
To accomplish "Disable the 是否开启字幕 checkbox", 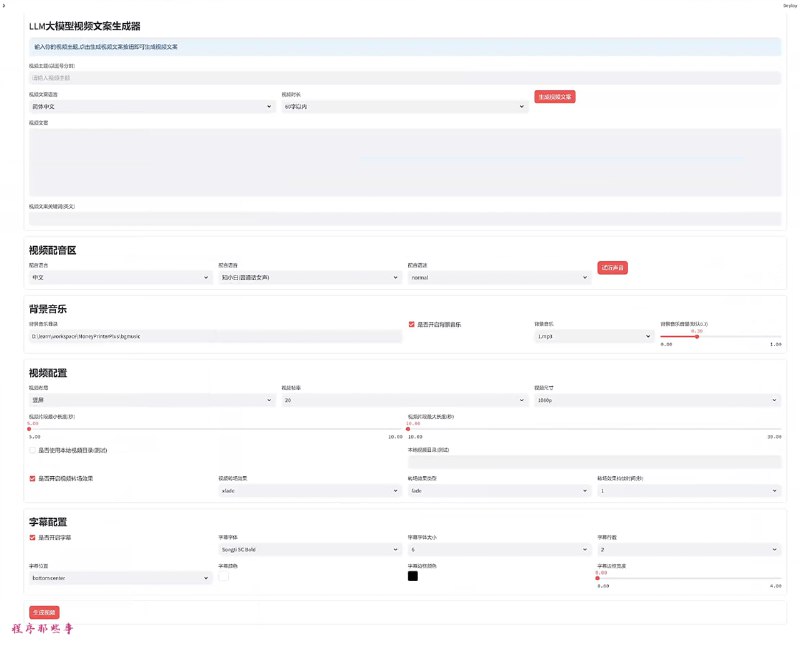I will point(33,537).
